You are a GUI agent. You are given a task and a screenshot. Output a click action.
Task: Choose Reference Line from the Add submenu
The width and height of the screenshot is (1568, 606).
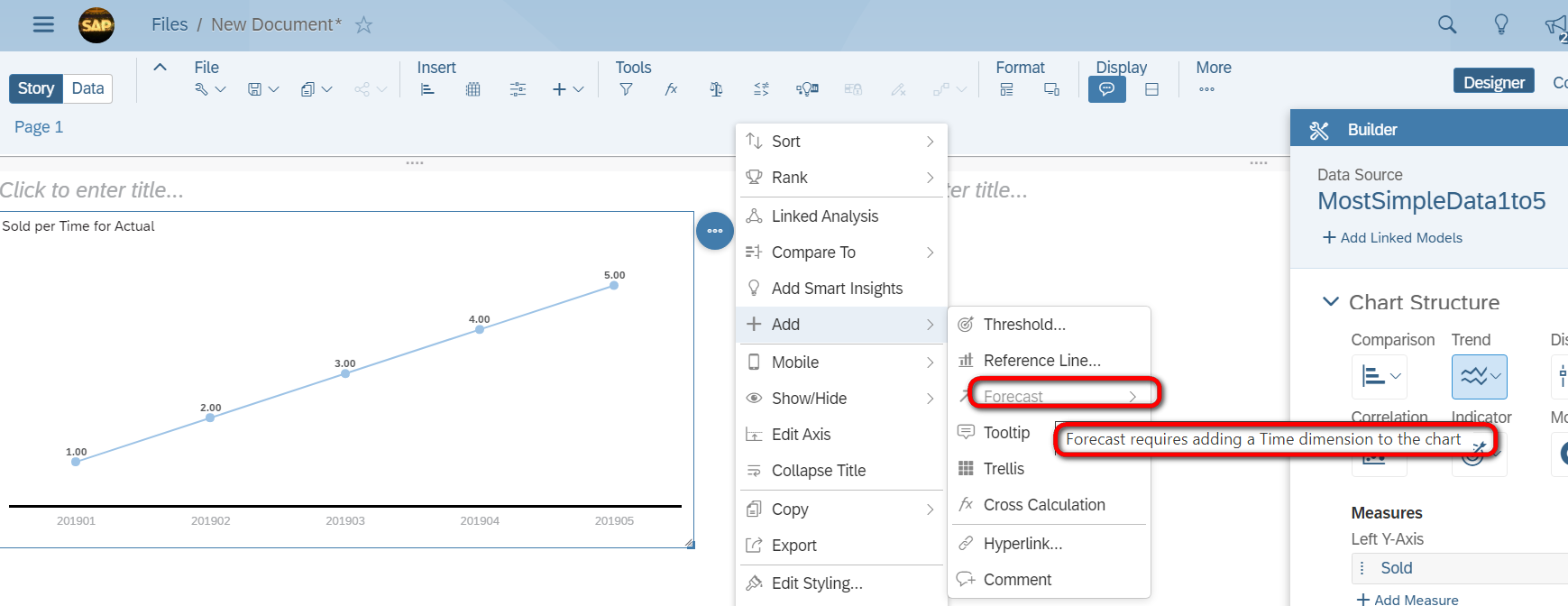1041,361
